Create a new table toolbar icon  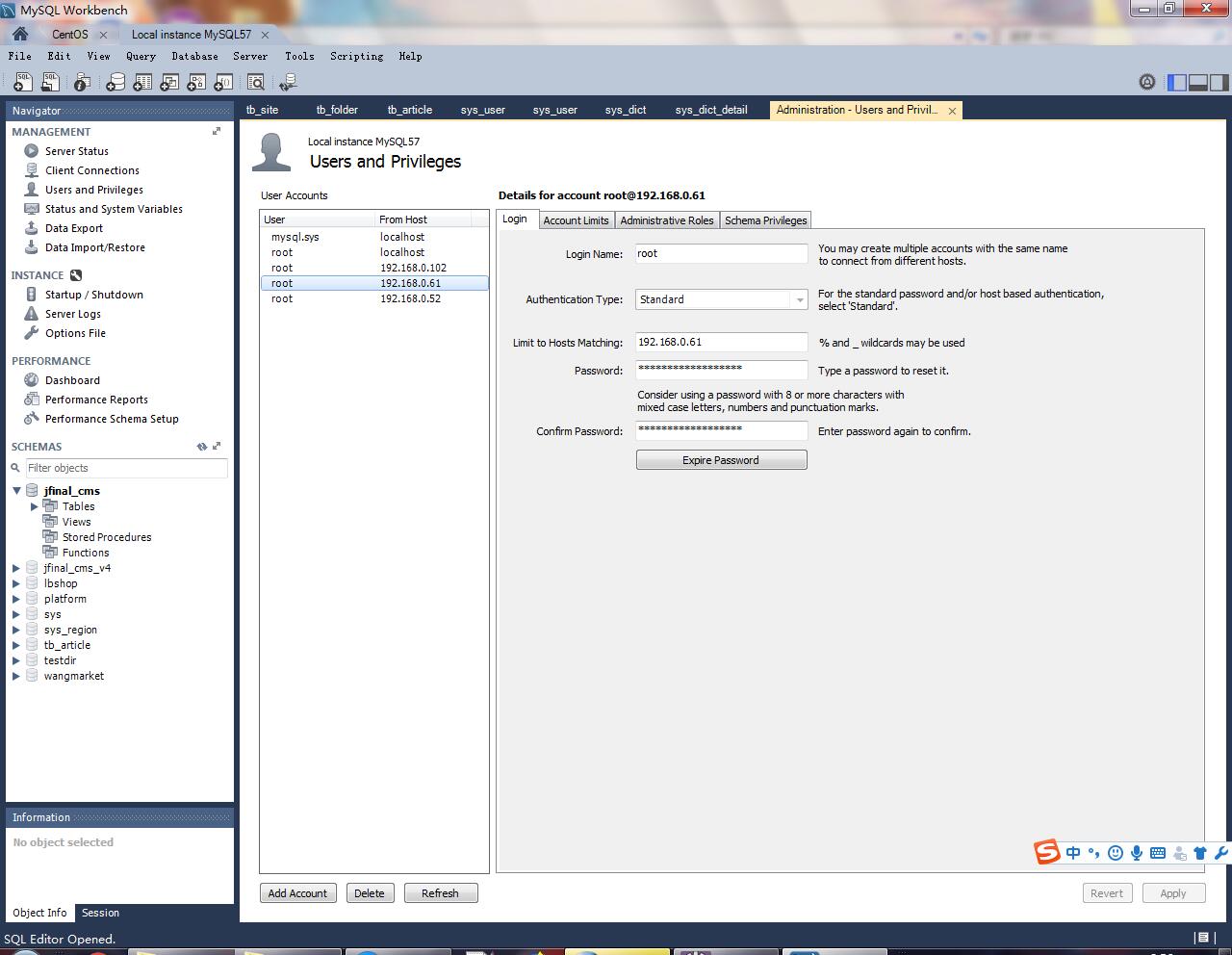pos(142,83)
